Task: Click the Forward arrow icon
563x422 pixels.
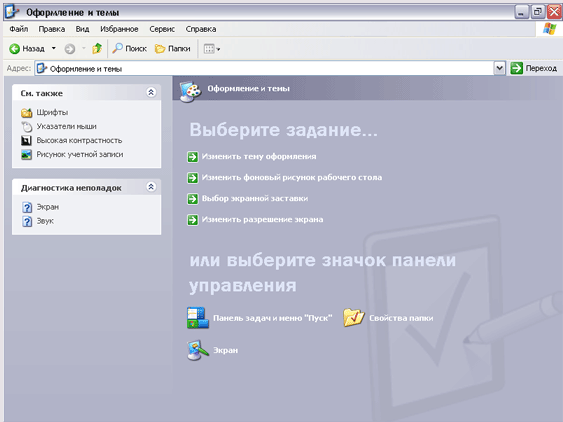Action: click(x=70, y=49)
